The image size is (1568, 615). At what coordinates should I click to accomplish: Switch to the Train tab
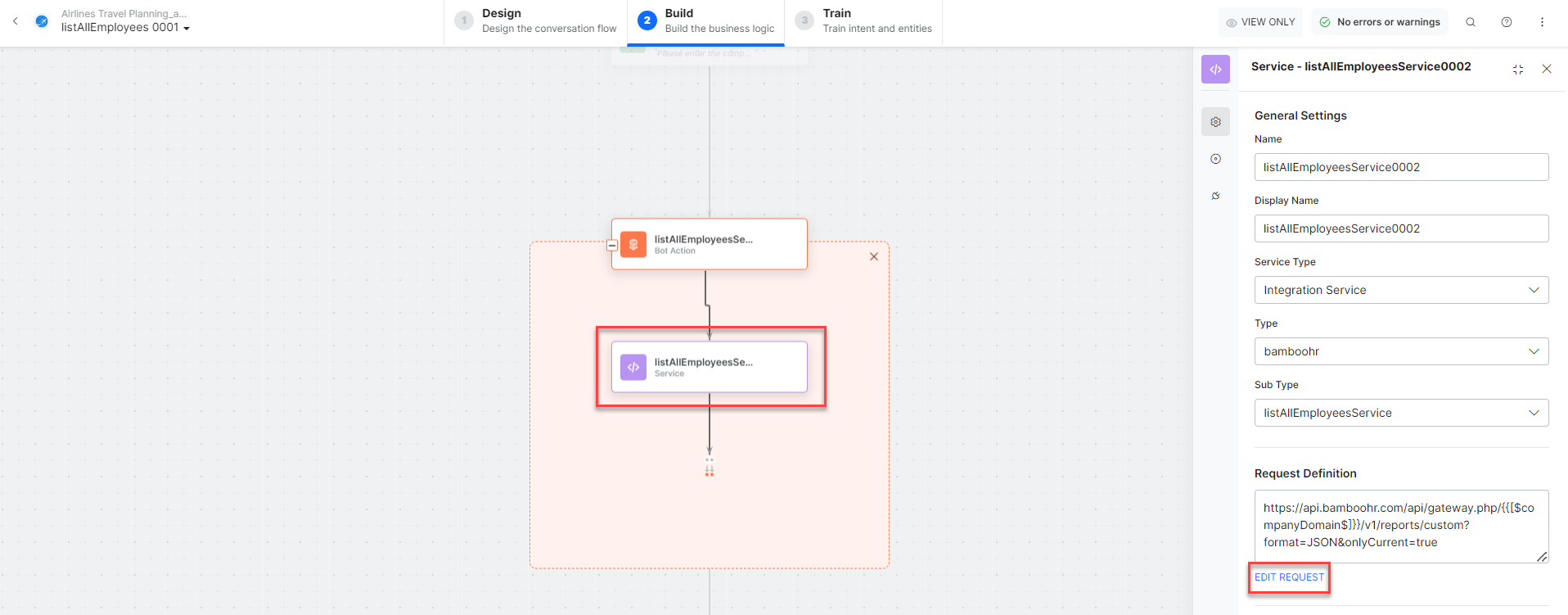pyautogui.click(x=864, y=21)
